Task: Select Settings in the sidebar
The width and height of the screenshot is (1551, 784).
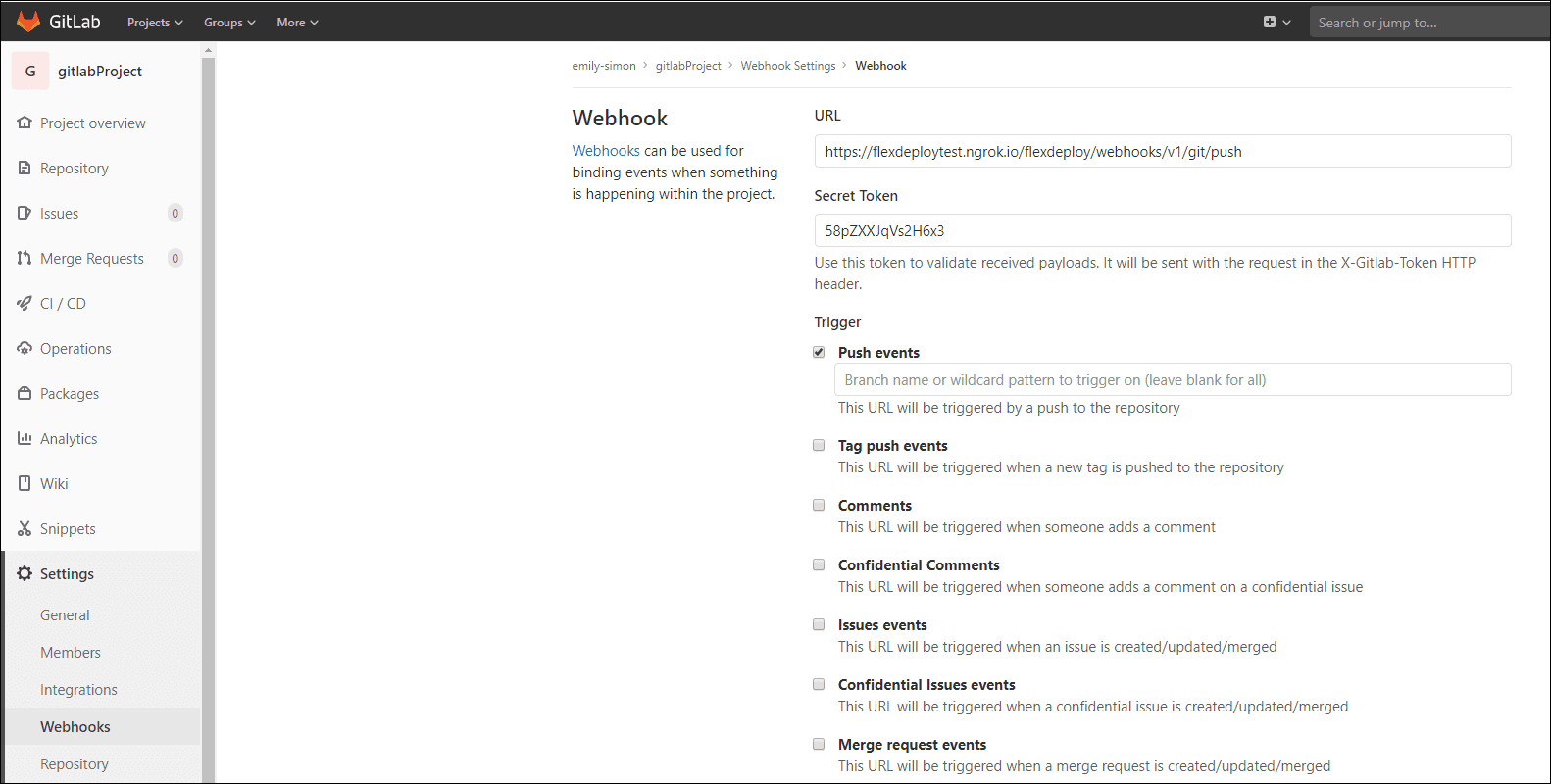Action: 67,573
